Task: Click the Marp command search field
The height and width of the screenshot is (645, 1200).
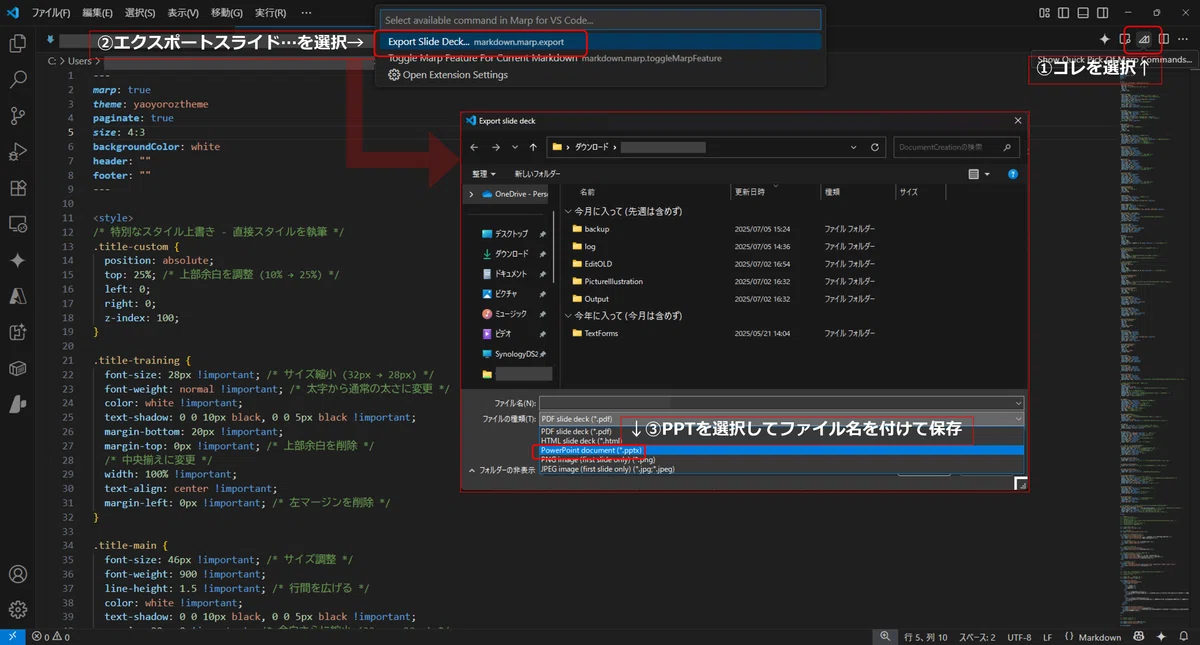Action: pos(600,20)
